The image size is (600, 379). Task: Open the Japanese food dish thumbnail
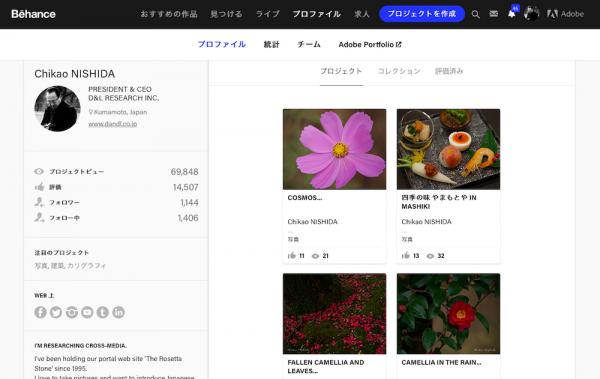[448, 149]
